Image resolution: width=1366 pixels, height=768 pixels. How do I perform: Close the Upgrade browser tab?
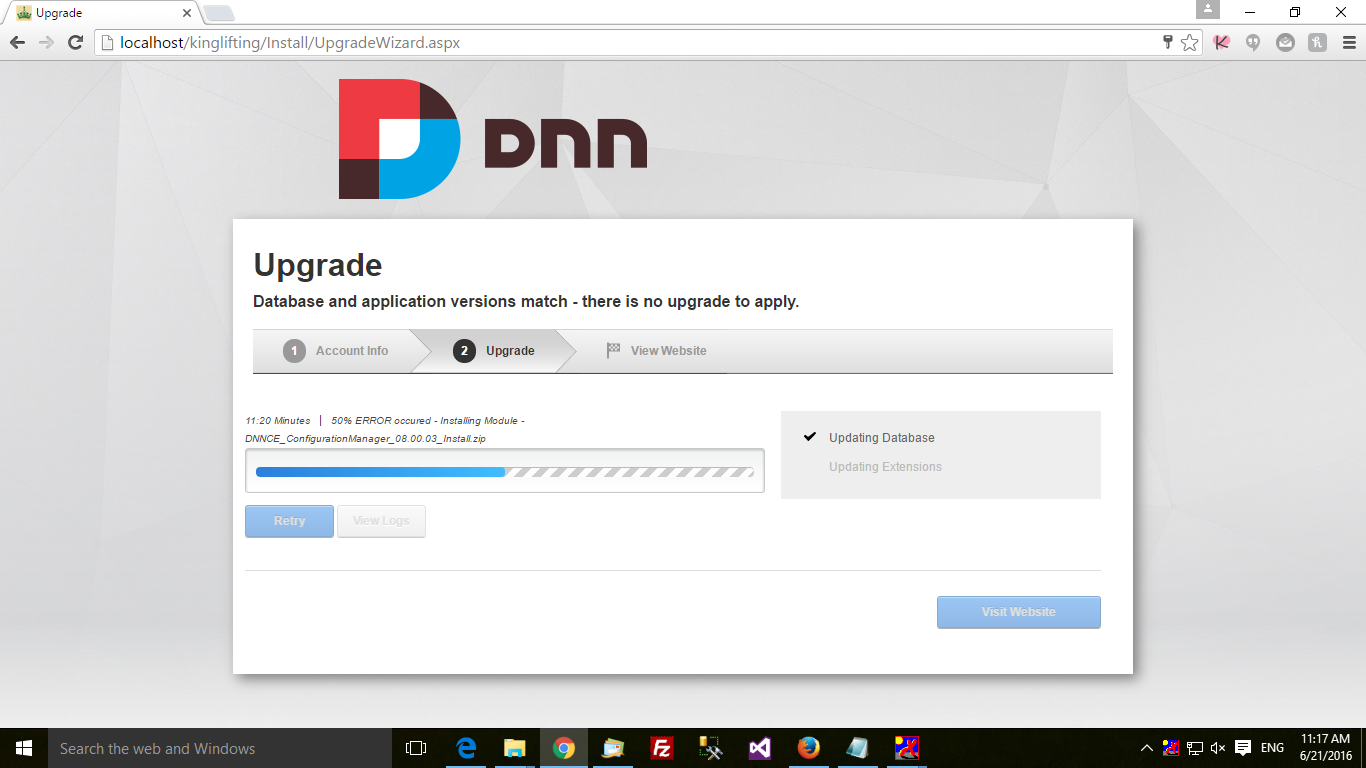click(x=187, y=13)
